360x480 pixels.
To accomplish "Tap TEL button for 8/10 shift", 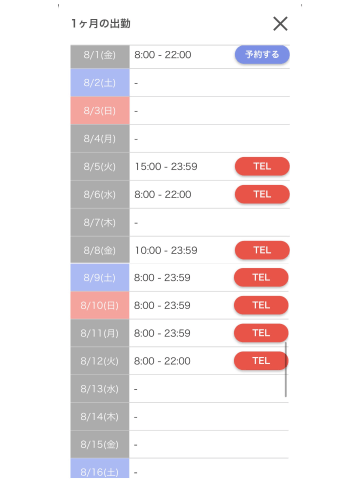I will (x=261, y=305).
